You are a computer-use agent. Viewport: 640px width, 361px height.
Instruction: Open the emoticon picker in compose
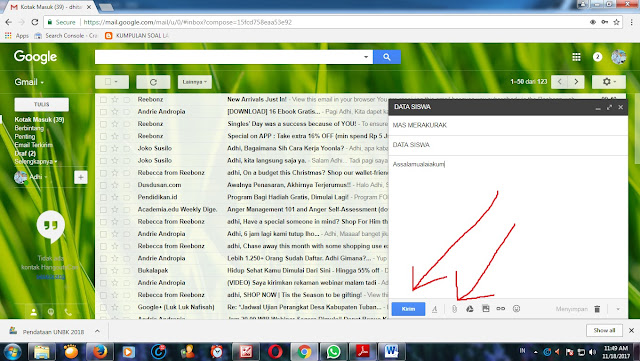click(516, 309)
